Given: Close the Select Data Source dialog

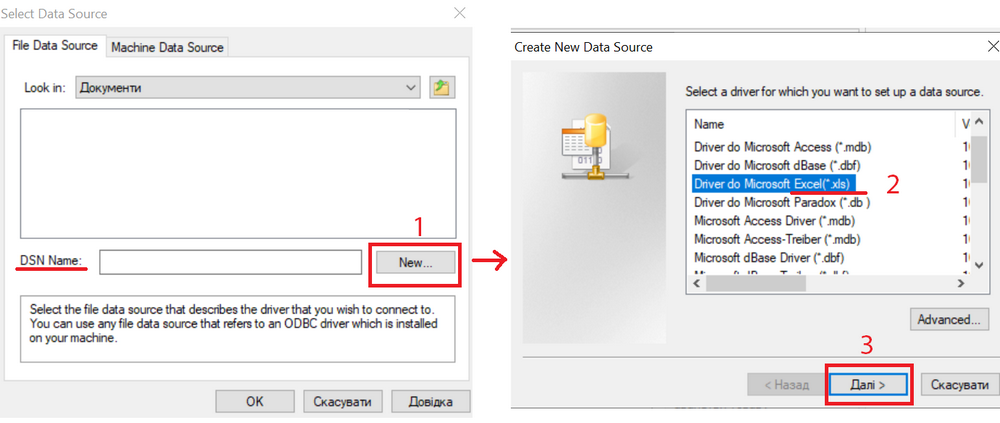Looking at the screenshot, I should coord(459,13).
